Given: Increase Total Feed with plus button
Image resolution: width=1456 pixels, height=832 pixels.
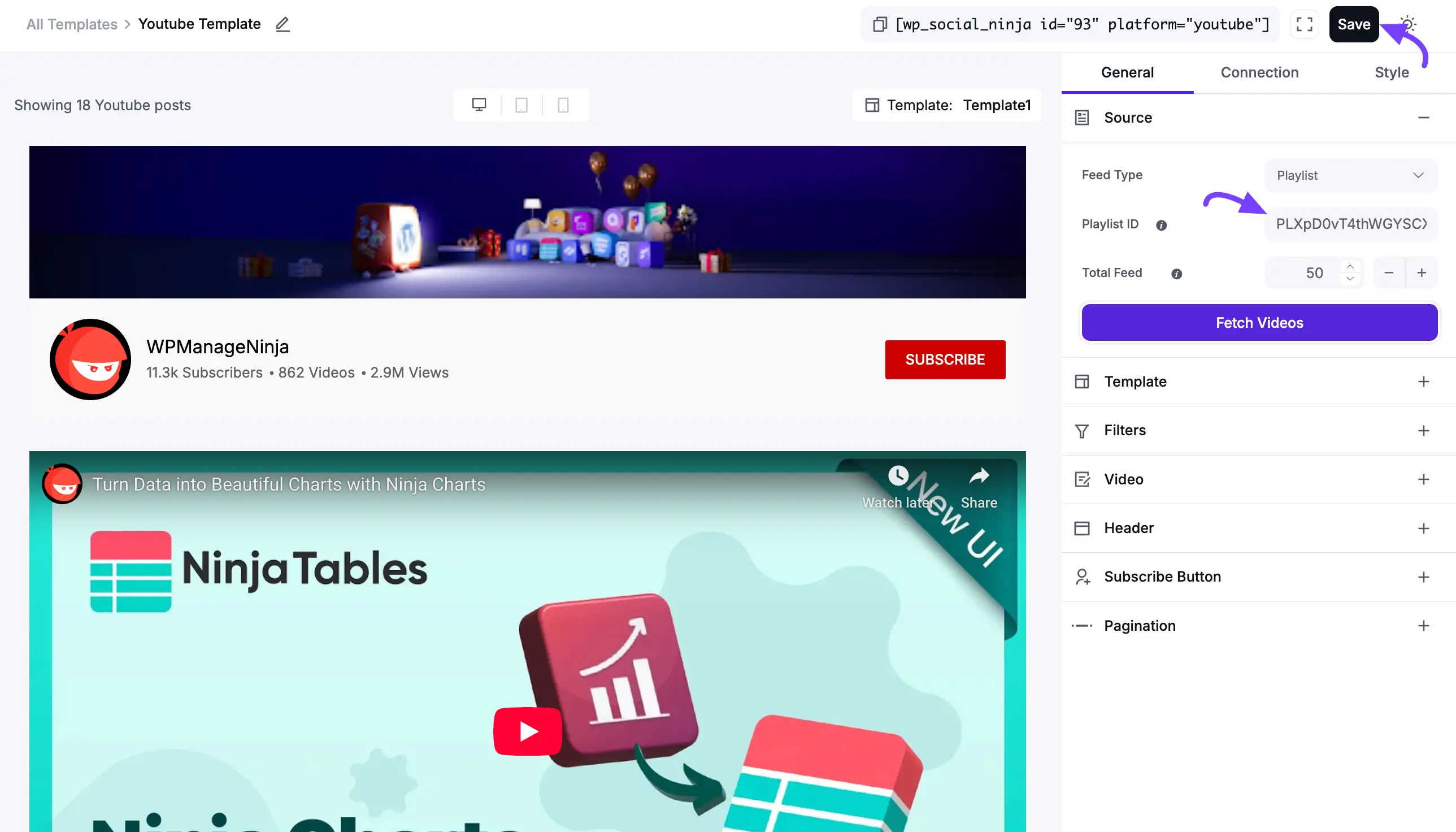Looking at the screenshot, I should (1421, 272).
